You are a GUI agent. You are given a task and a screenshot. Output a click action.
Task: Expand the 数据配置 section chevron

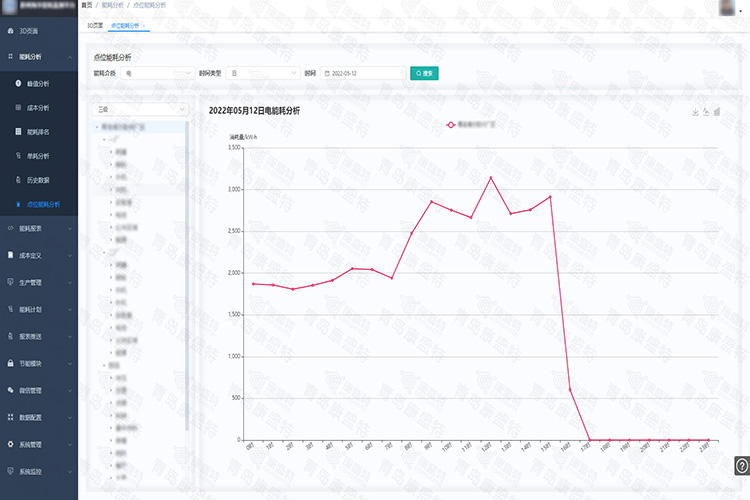(70, 418)
